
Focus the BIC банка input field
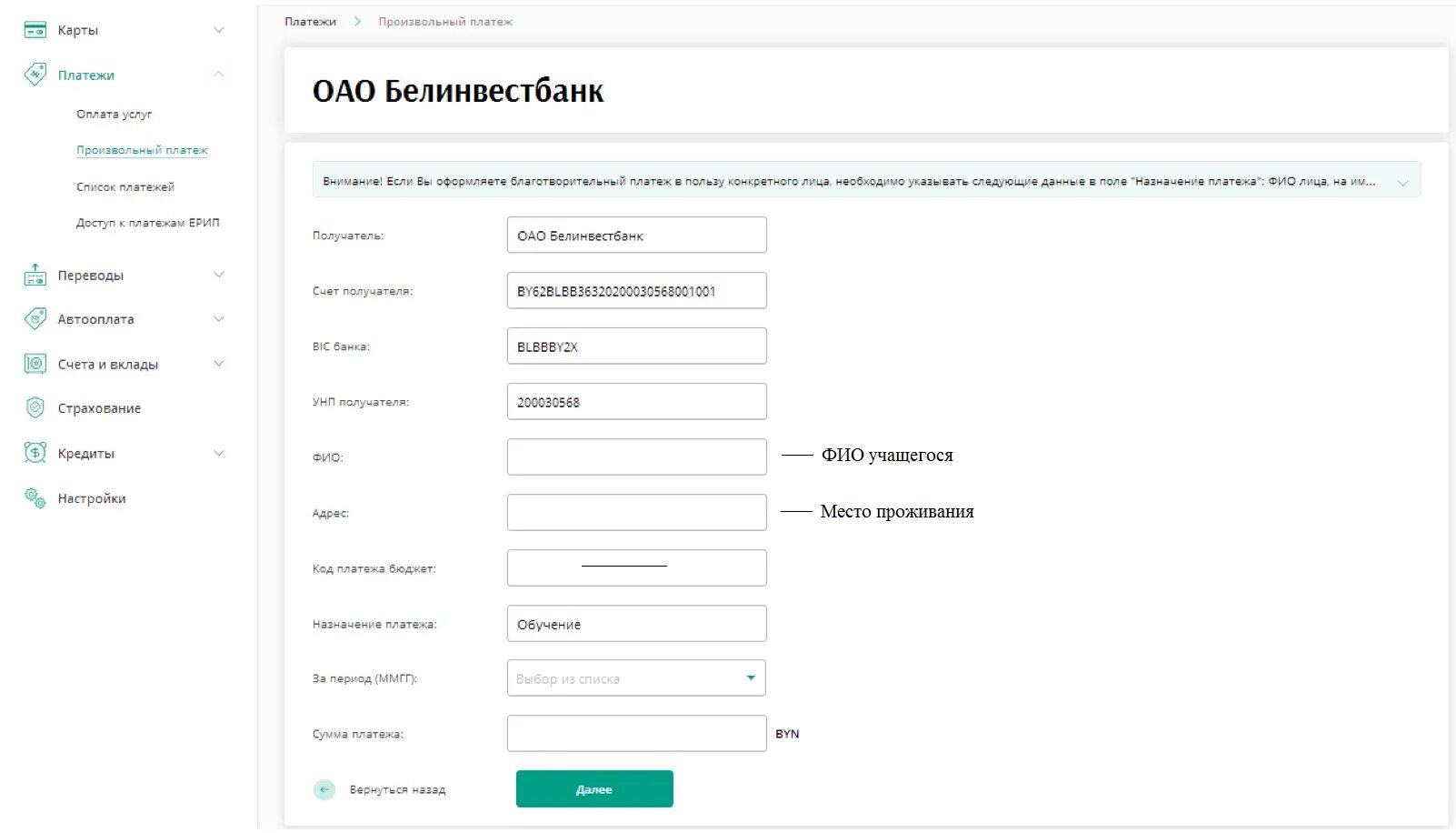(636, 346)
